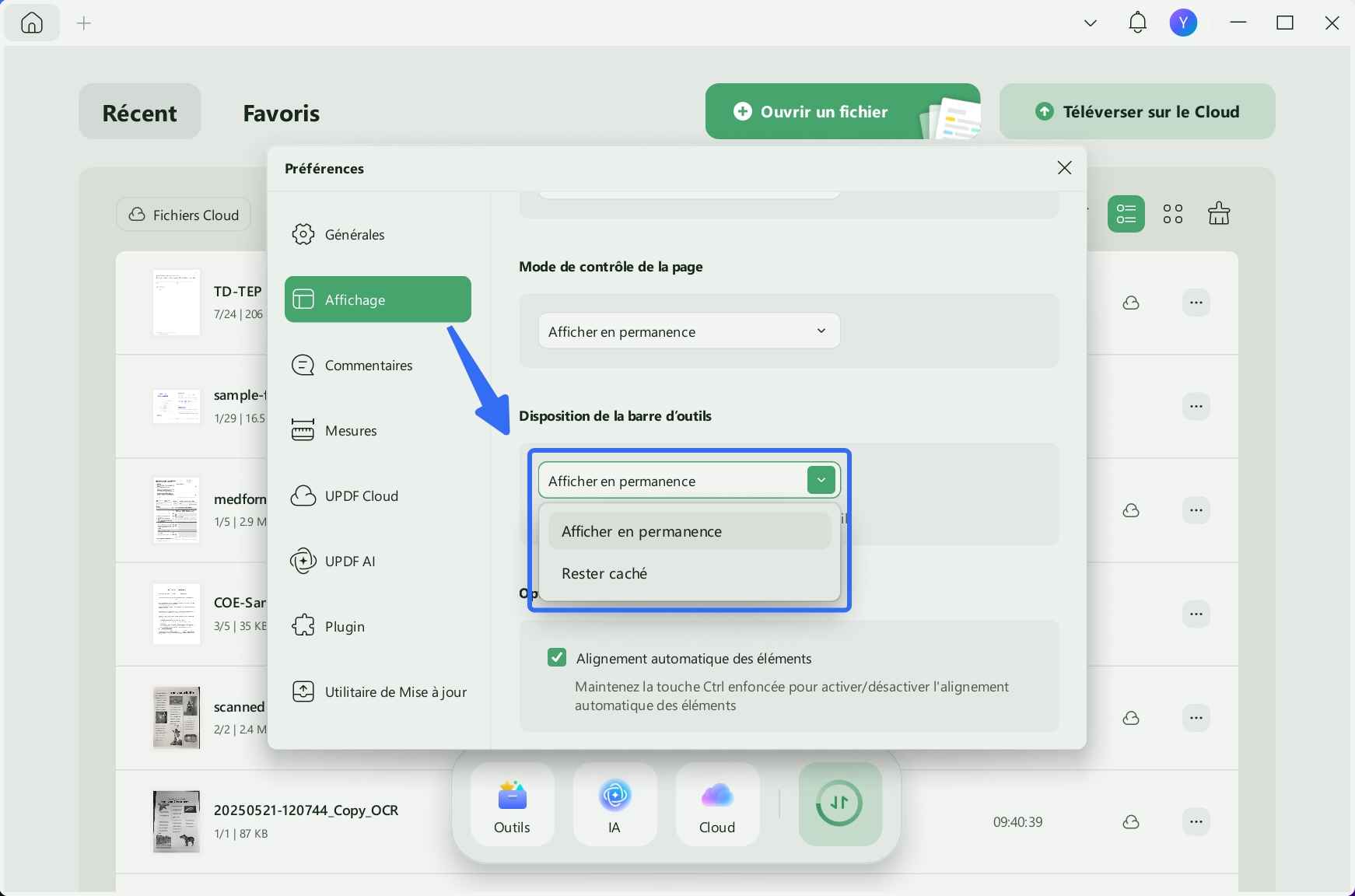The height and width of the screenshot is (896, 1355).
Task: Open more options for TD-TEP file
Action: pyautogui.click(x=1196, y=303)
